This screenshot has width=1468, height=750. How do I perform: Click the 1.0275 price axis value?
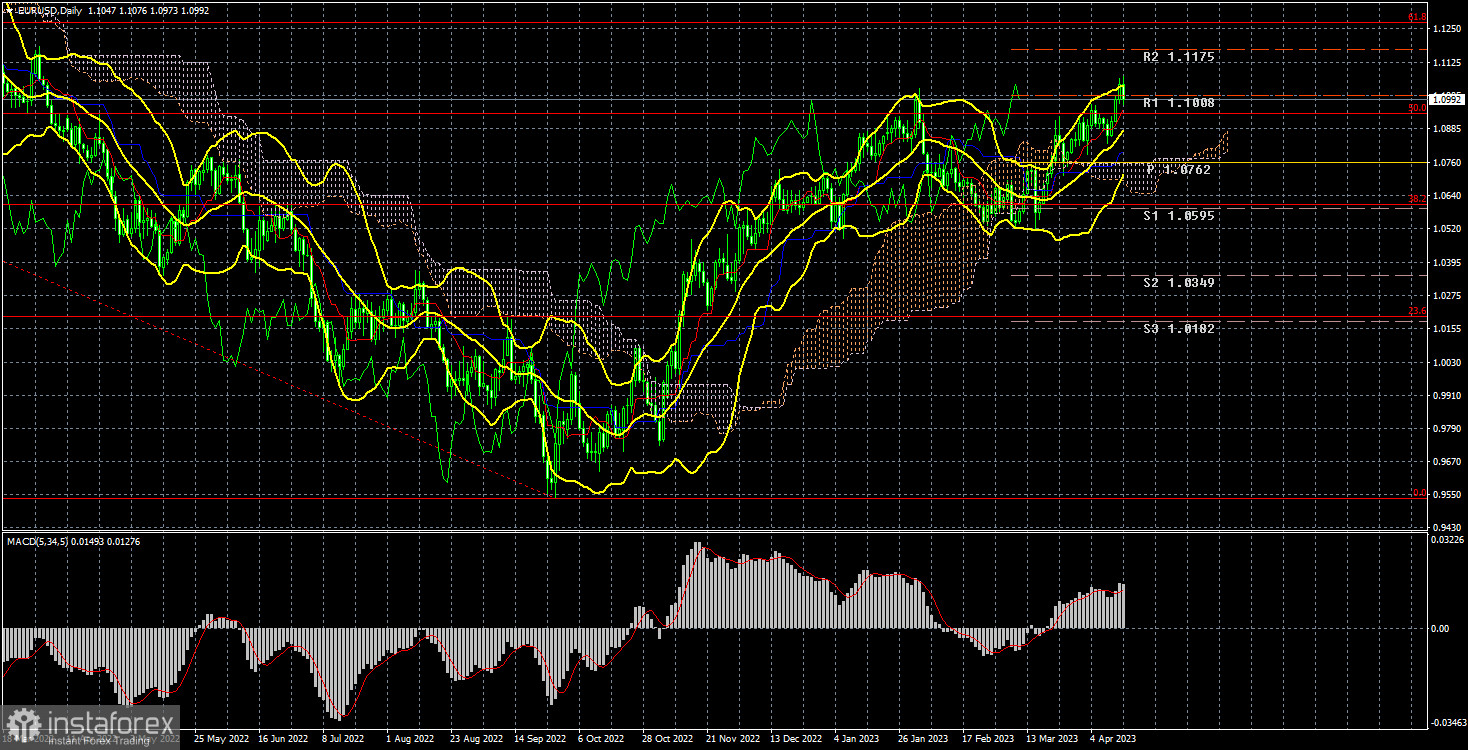[1446, 296]
